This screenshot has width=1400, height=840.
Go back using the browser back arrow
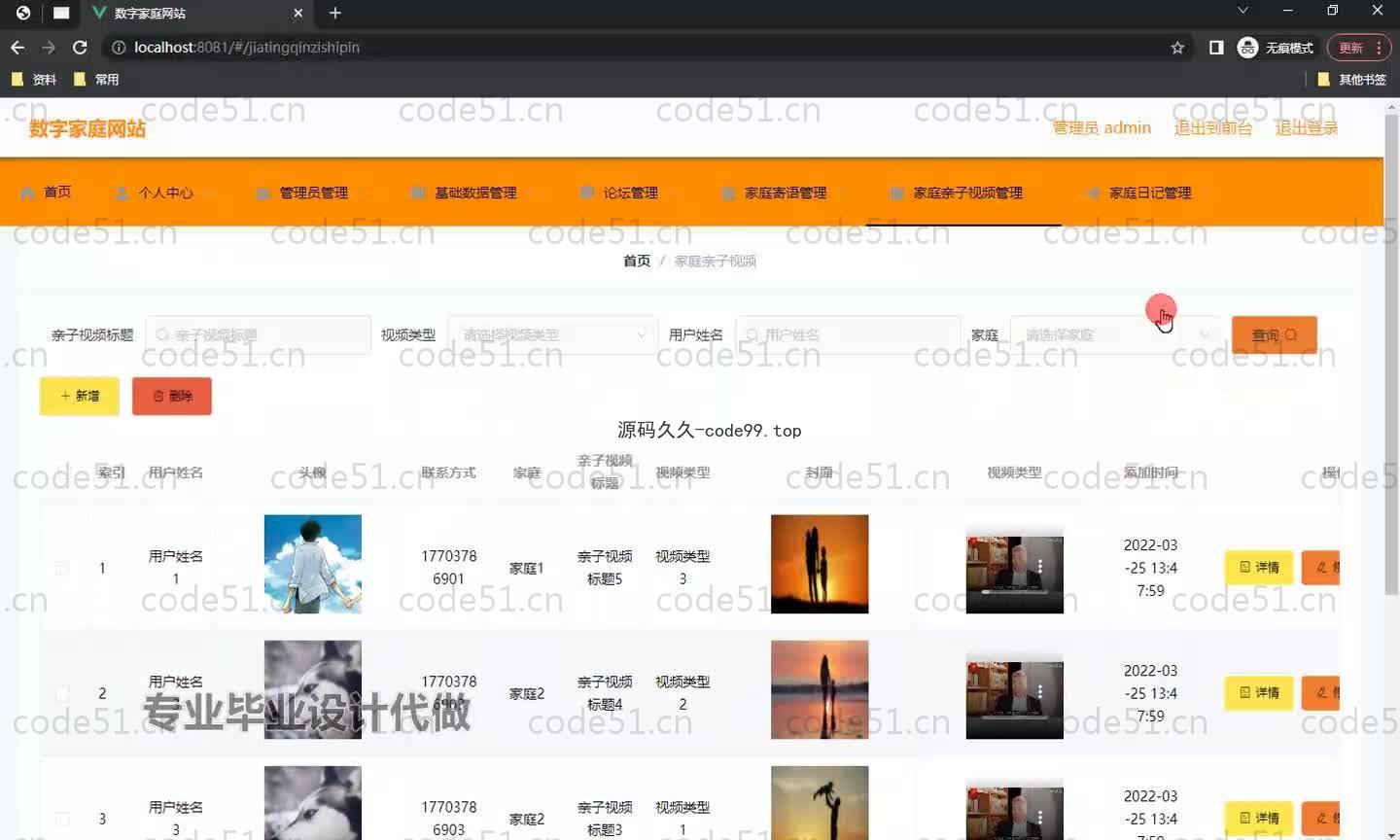(17, 47)
